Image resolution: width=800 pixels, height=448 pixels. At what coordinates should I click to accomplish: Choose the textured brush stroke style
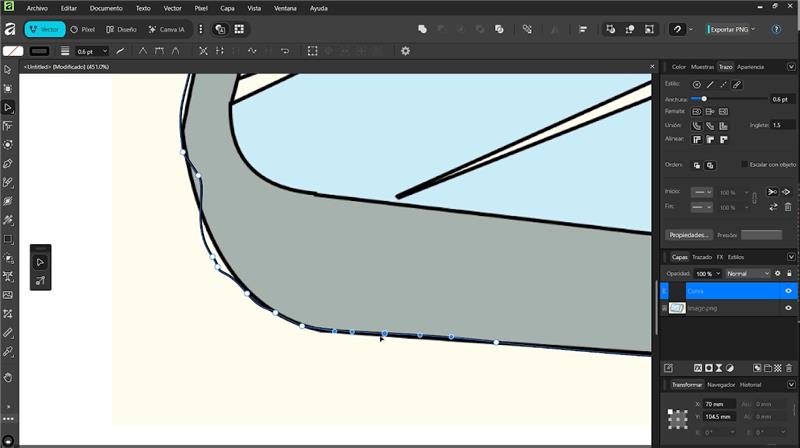click(737, 85)
